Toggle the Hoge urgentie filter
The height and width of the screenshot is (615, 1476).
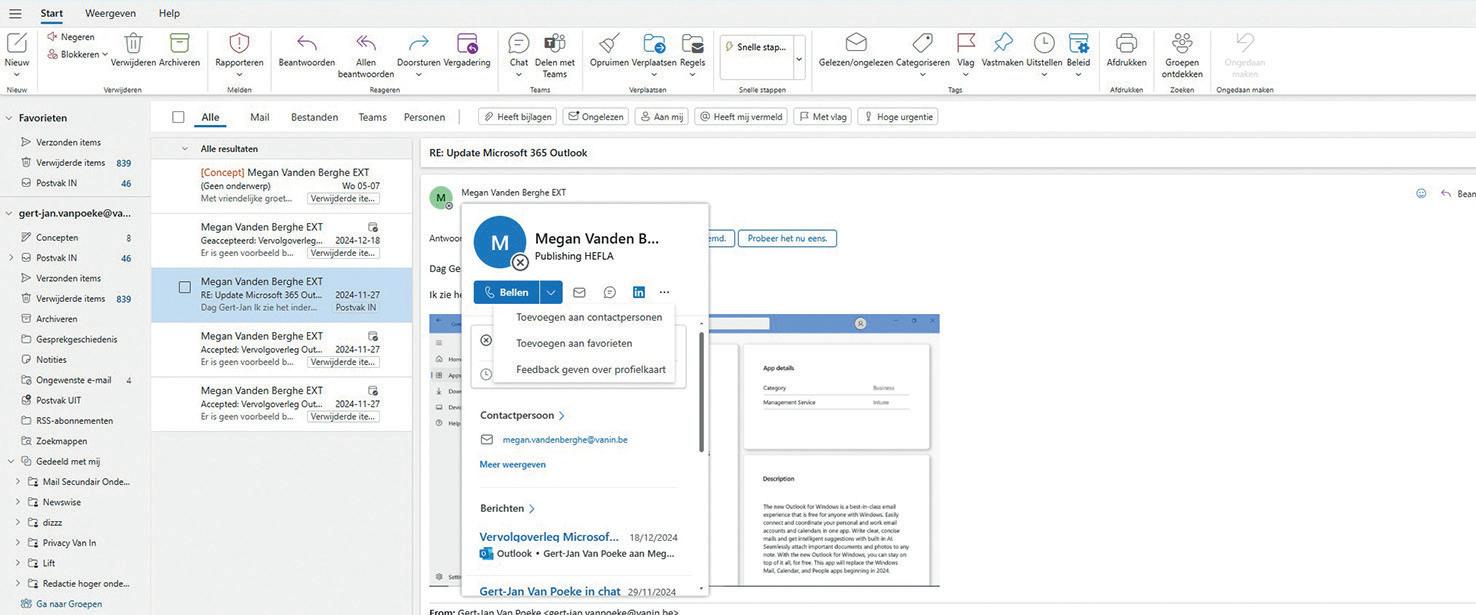tap(897, 117)
